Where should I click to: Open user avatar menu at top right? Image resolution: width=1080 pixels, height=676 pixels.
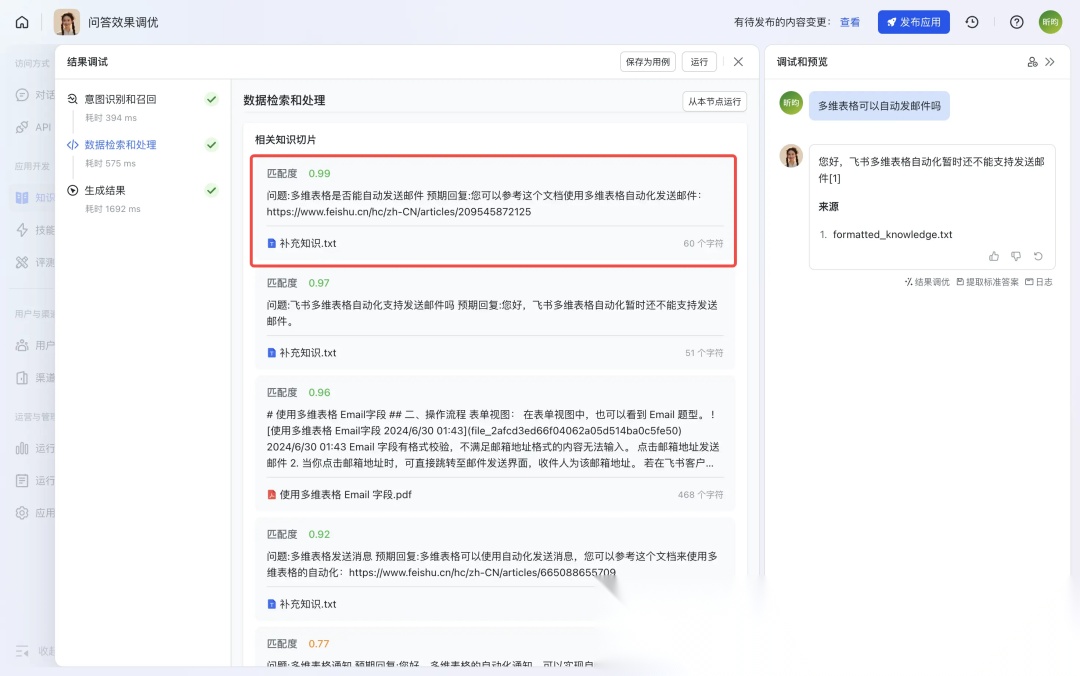[1050, 22]
